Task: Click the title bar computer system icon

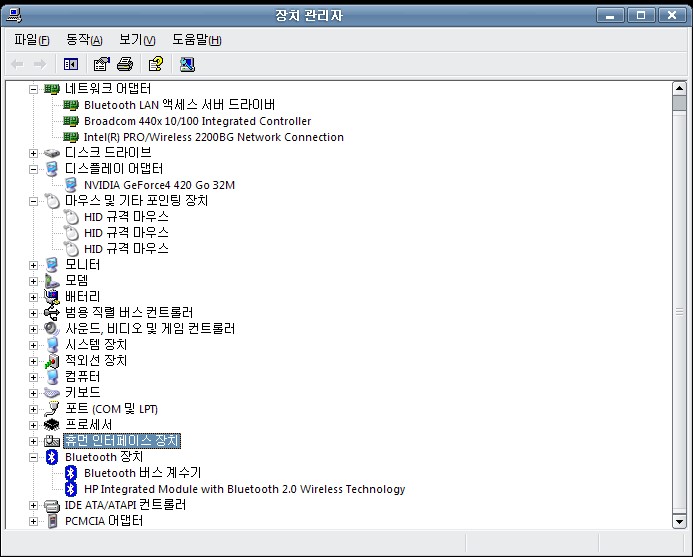Action: [14, 15]
